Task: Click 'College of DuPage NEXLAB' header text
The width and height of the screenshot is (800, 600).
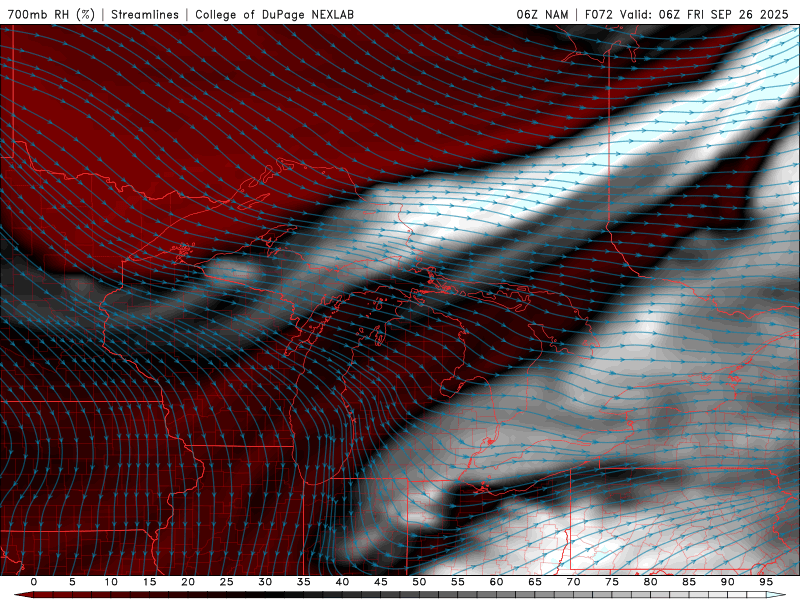Action: point(274,14)
